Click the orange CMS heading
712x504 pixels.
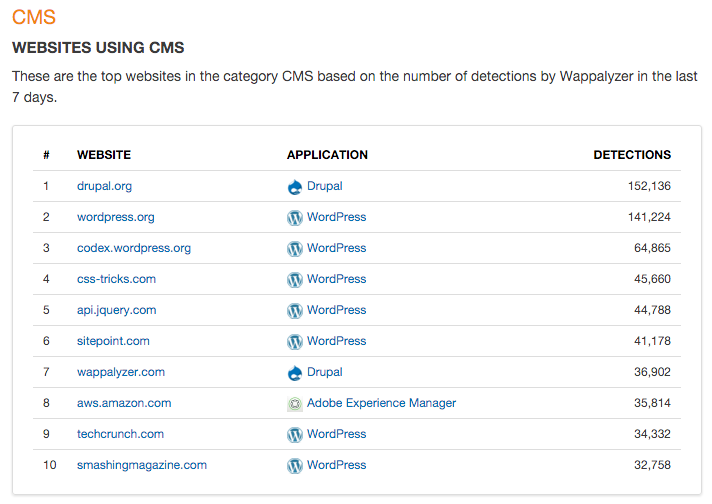(x=34, y=17)
